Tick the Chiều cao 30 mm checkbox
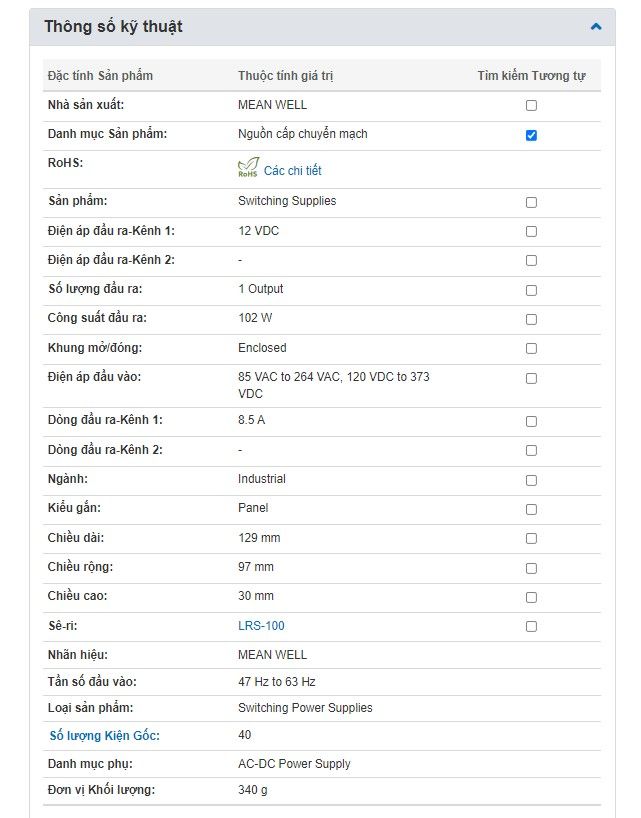The width and height of the screenshot is (641, 818). click(x=531, y=597)
